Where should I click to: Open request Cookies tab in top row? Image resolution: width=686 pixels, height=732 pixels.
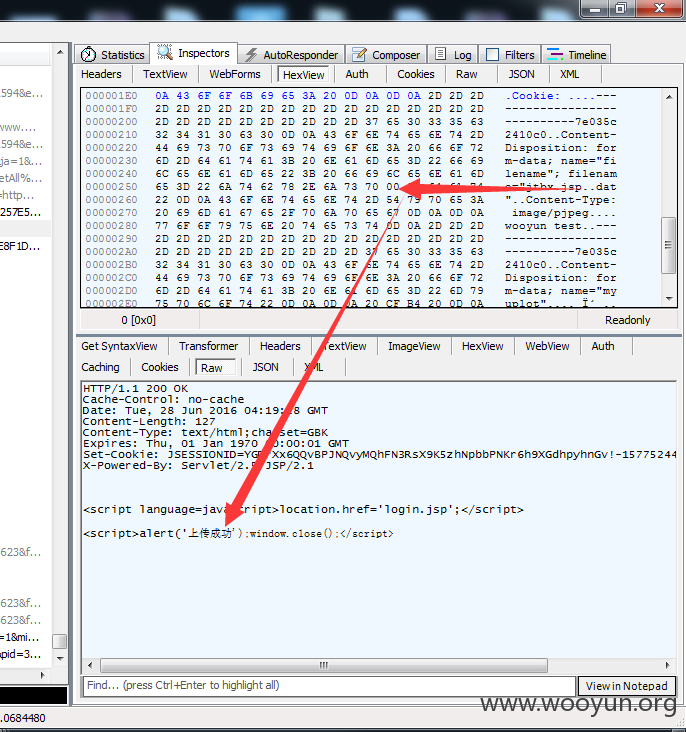click(x=416, y=74)
